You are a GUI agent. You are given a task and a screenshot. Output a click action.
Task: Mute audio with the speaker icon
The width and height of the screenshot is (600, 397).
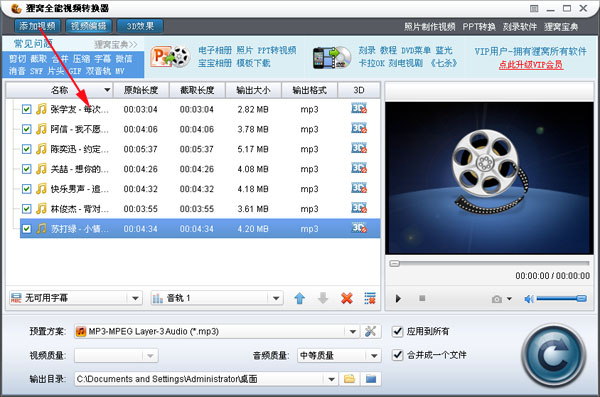point(529,299)
